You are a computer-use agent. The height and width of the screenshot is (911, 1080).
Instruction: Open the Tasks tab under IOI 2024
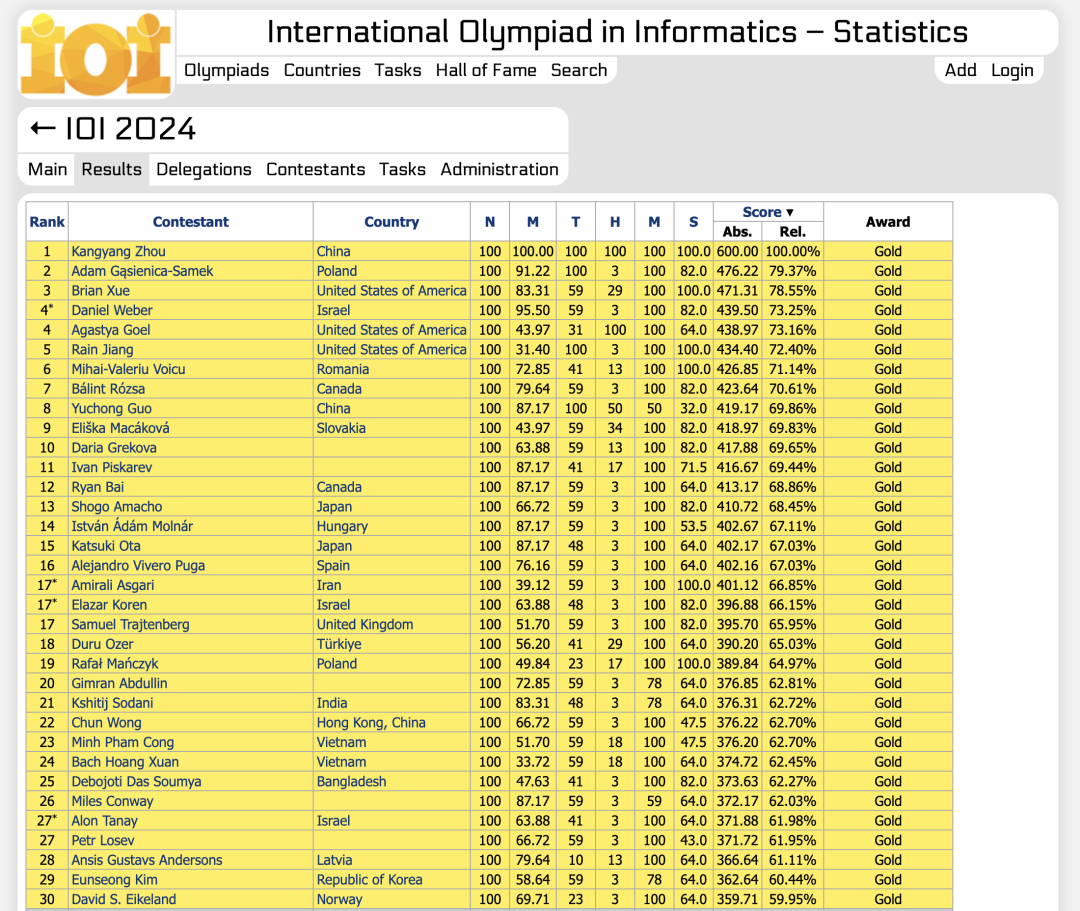point(402,169)
